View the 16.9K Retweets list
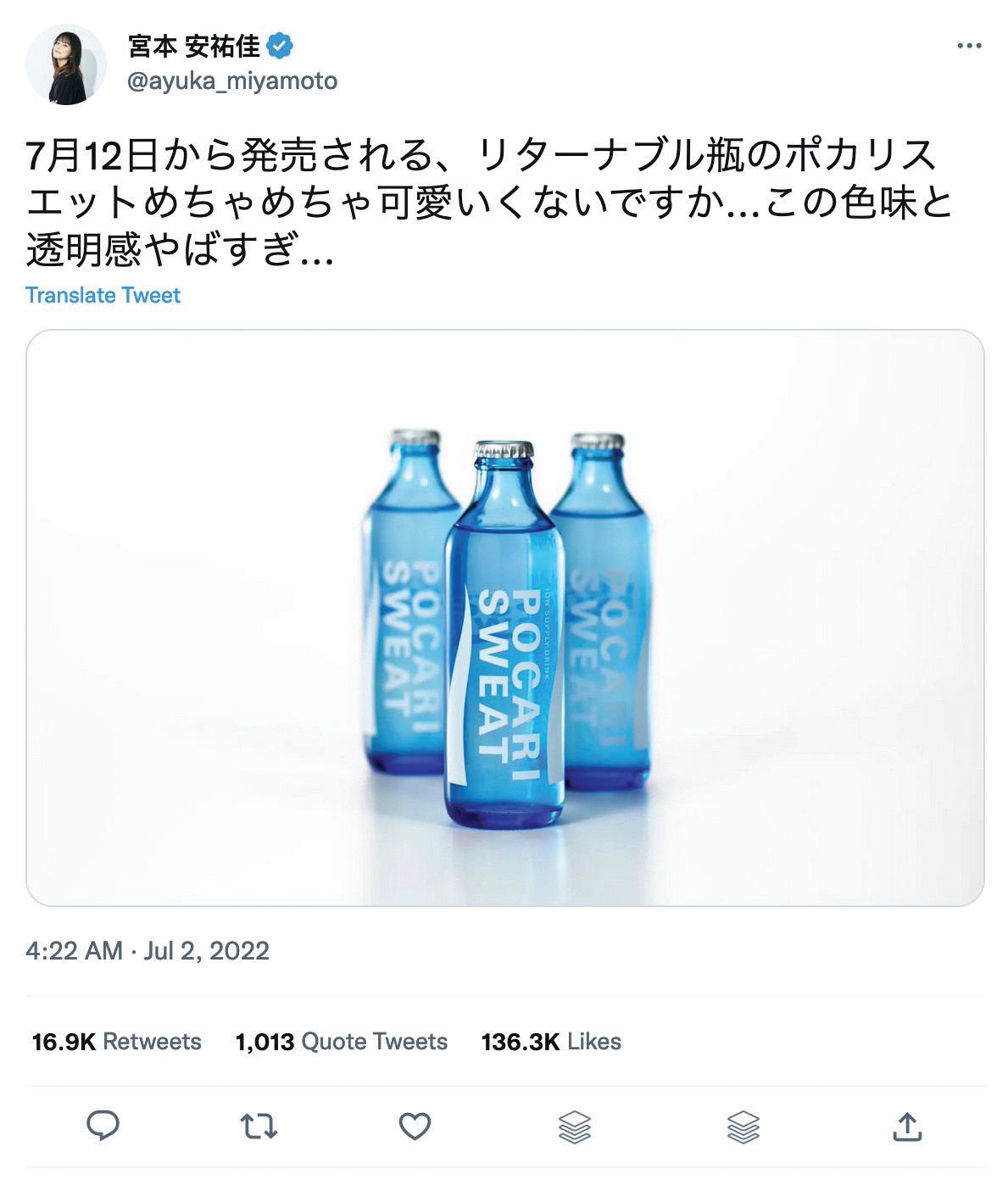Viewport: 1008px width, 1185px height. [116, 1041]
